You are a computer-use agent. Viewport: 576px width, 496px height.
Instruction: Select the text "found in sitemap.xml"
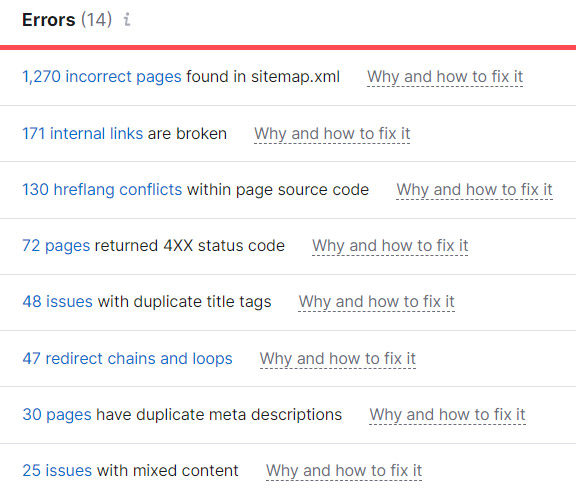[263, 77]
